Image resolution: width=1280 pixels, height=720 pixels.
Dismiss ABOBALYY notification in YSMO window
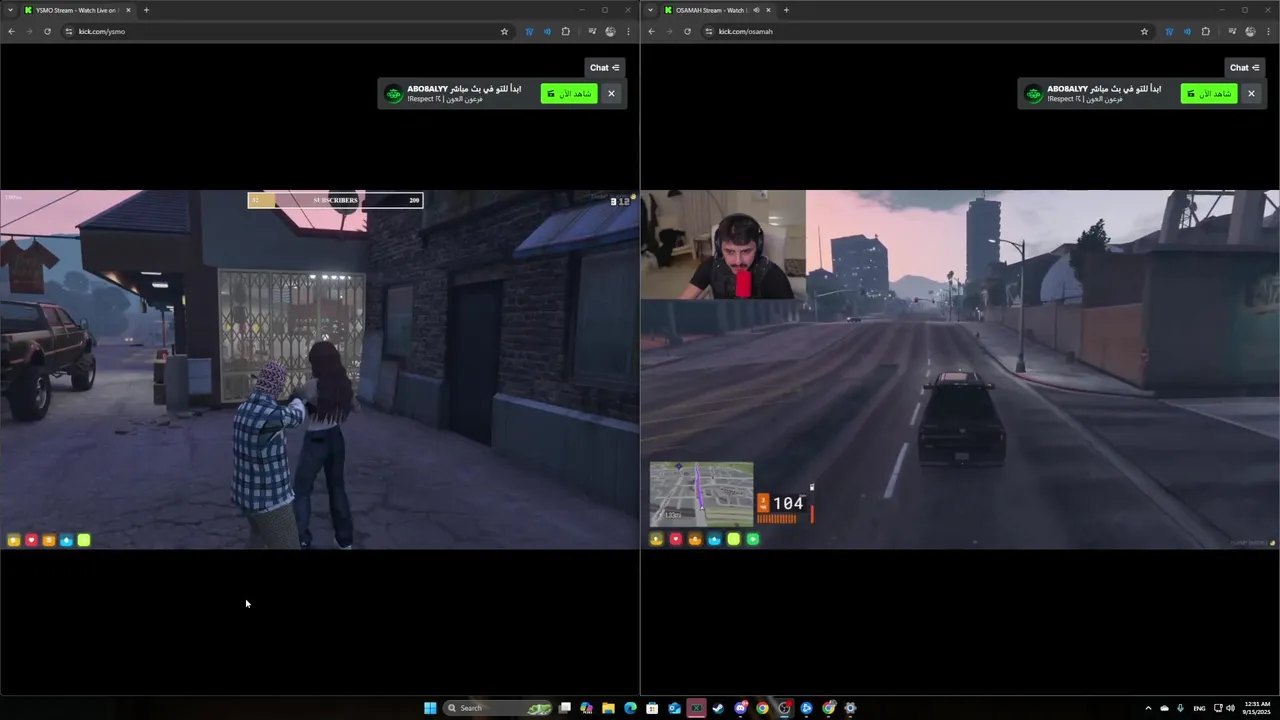[611, 93]
